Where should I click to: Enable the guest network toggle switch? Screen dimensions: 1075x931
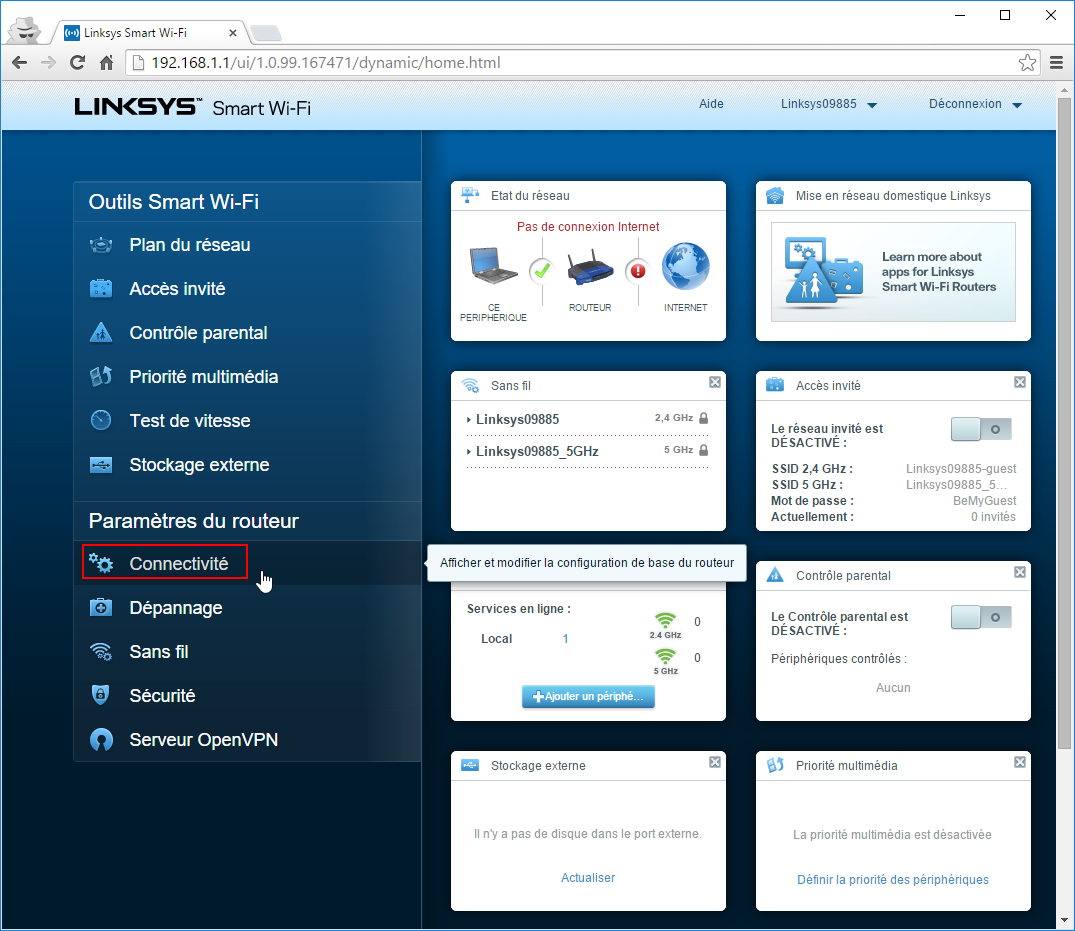click(980, 429)
